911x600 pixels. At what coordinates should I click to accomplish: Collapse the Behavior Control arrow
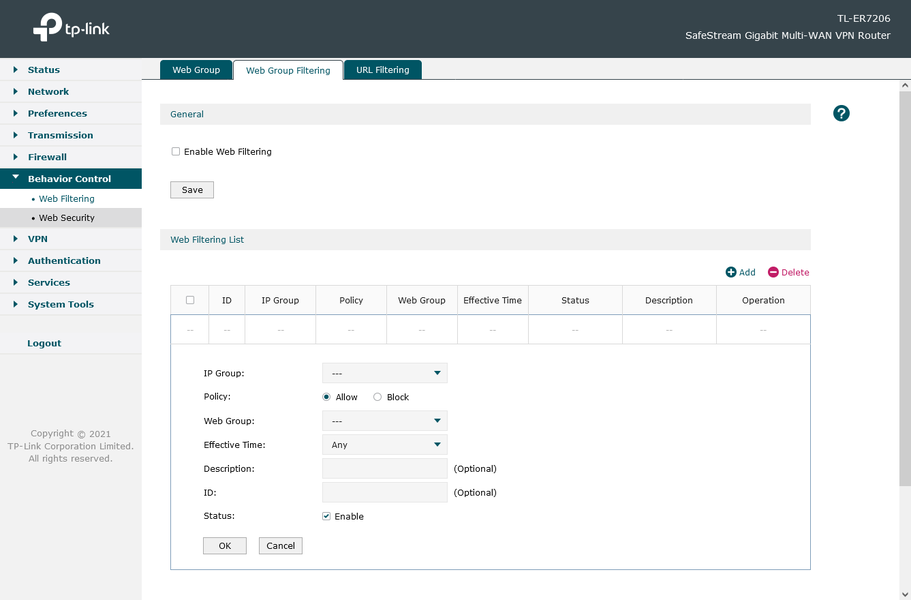pyautogui.click(x=16, y=178)
